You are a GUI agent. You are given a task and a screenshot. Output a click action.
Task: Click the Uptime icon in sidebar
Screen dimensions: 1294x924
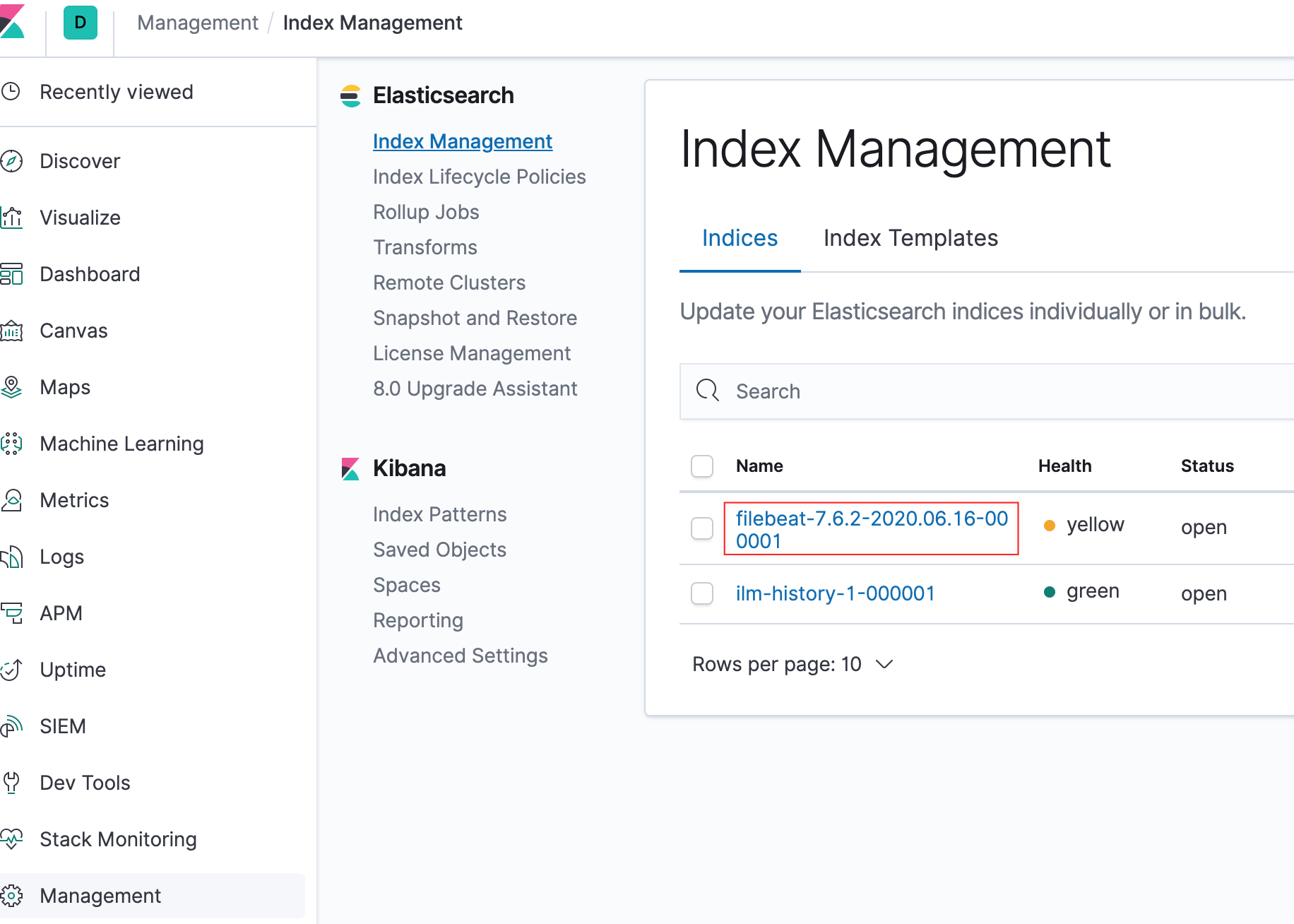click(11, 670)
